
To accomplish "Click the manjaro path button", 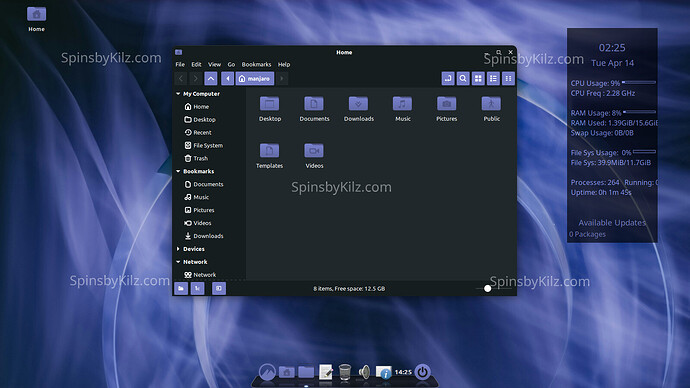I will [x=255, y=79].
